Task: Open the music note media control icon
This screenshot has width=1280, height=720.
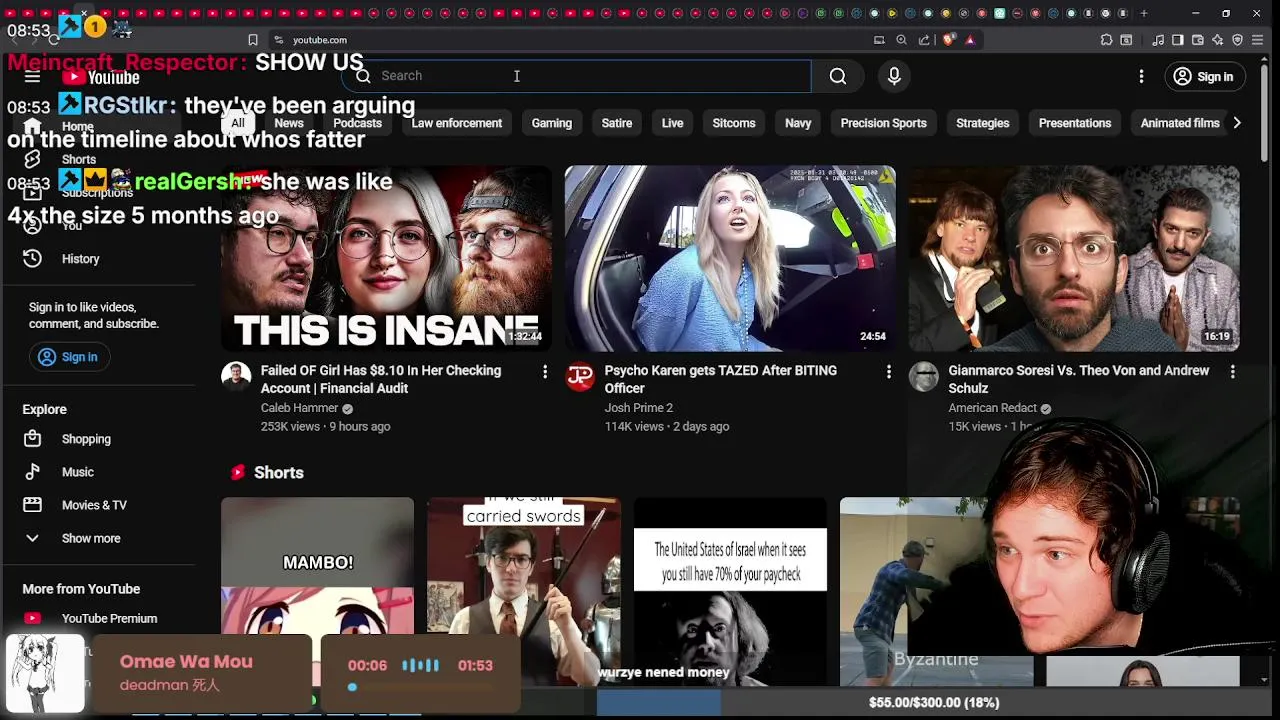Action: 1158,40
